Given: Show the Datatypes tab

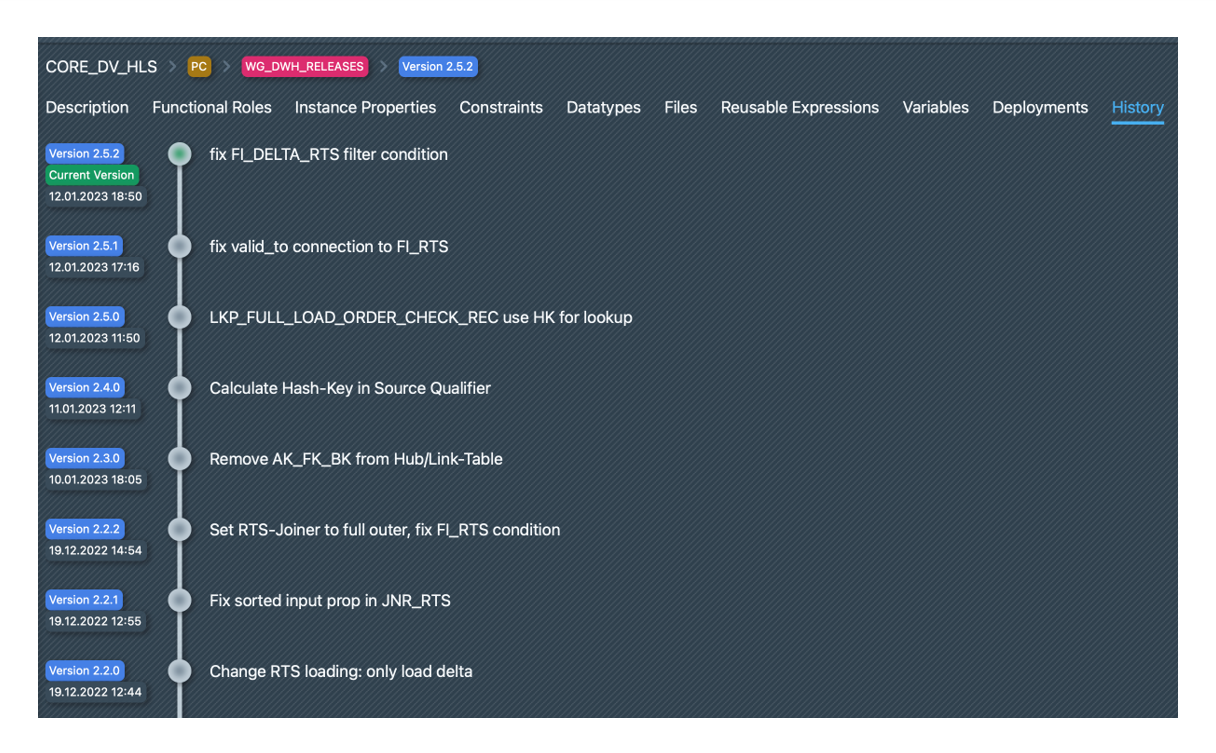Looking at the screenshot, I should pyautogui.click(x=603, y=108).
